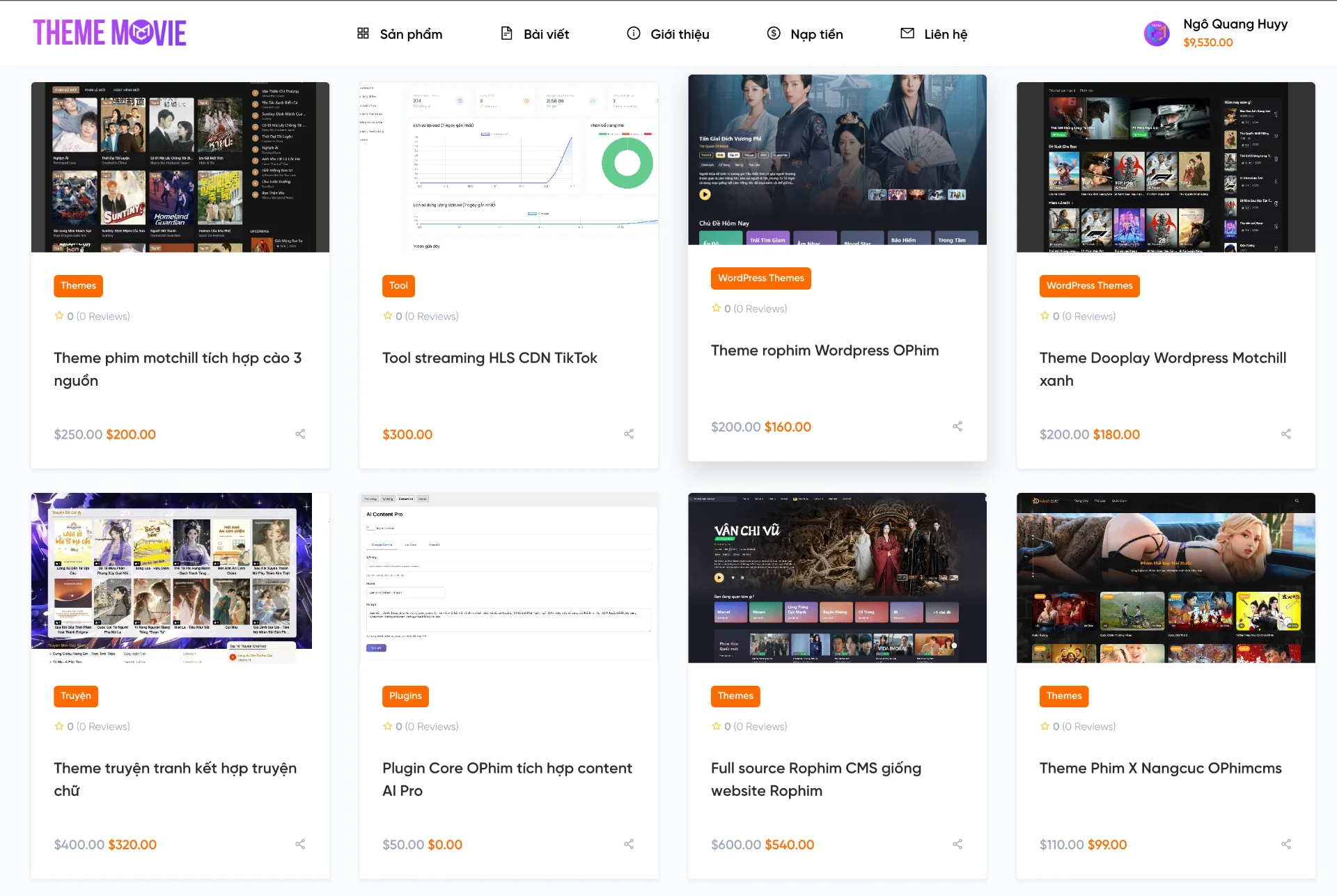The width and height of the screenshot is (1337, 896).
Task: Share the Theme phim motchill product
Action: tap(300, 434)
